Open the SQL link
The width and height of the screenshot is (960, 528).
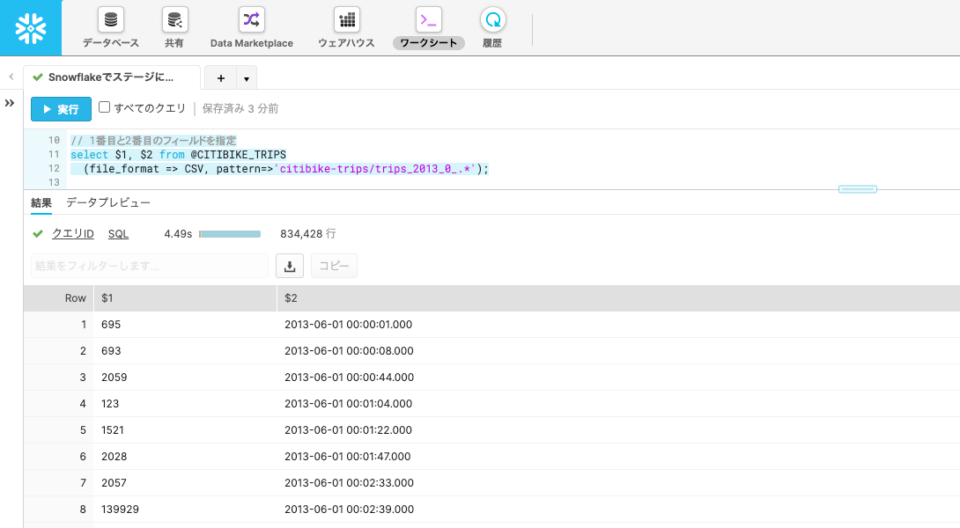118,233
